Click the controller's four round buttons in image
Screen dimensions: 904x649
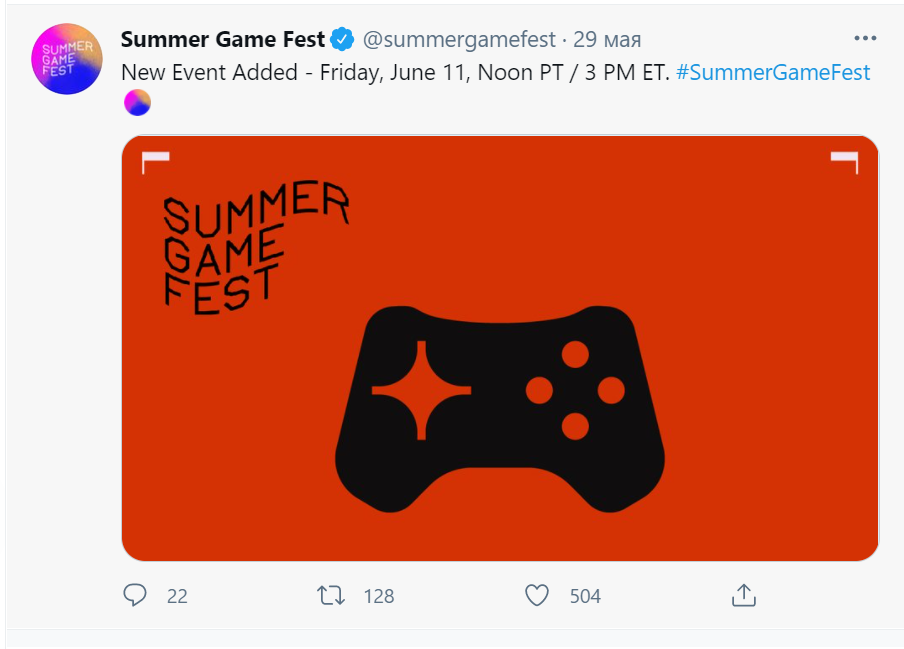click(x=575, y=390)
